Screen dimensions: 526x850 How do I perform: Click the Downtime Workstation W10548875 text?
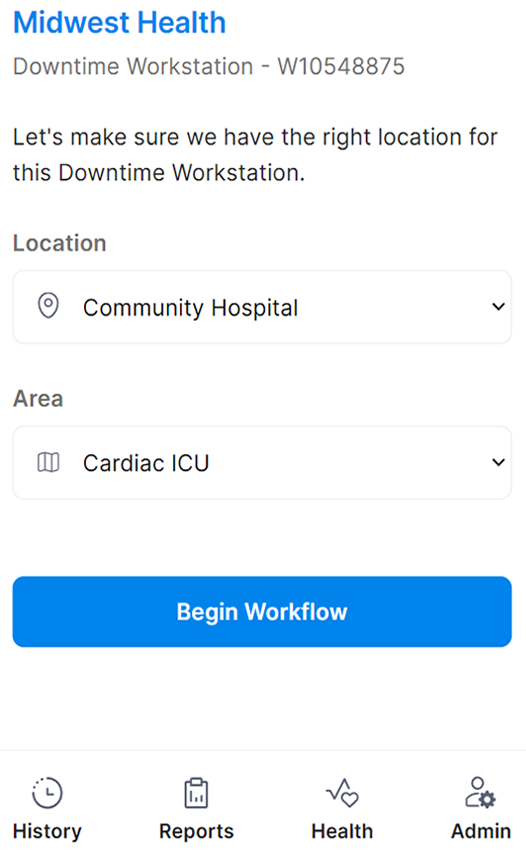209,67
